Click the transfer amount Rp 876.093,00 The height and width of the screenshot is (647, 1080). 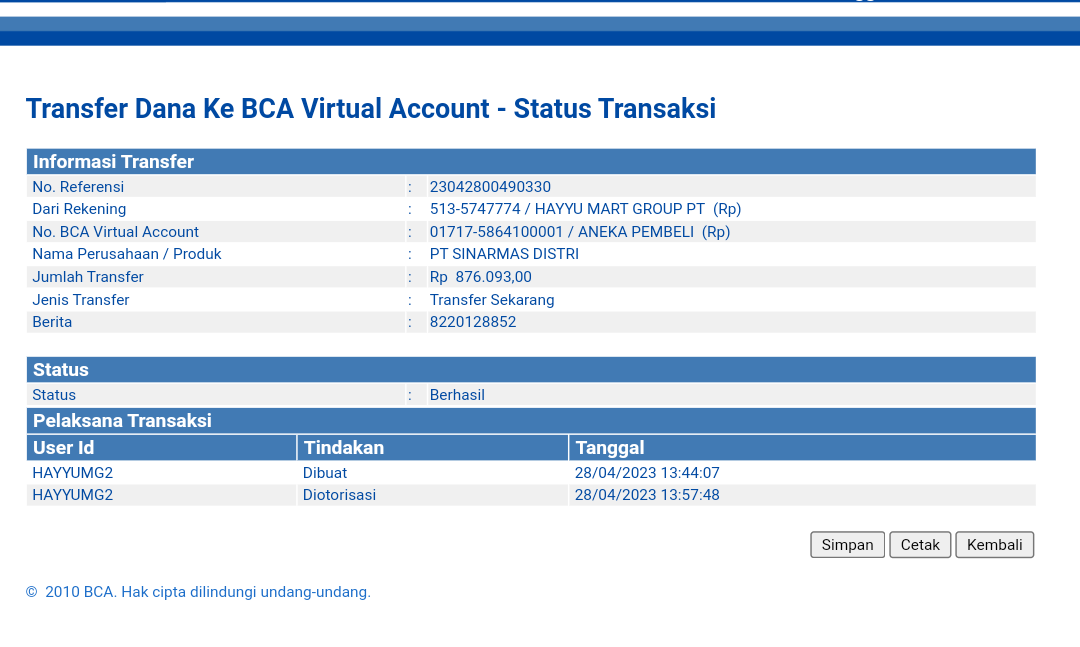481,277
